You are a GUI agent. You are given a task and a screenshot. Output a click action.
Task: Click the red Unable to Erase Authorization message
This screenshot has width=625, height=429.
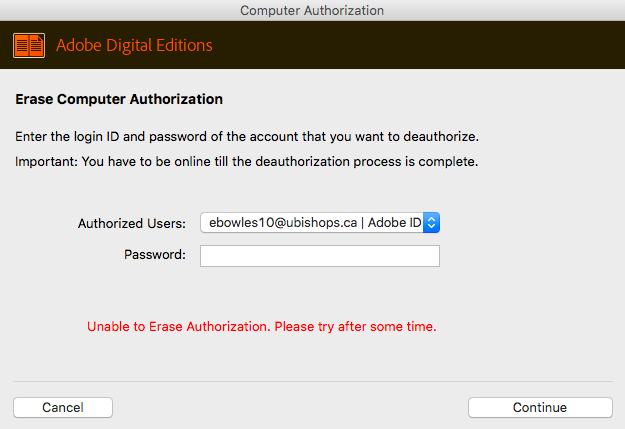point(261,327)
